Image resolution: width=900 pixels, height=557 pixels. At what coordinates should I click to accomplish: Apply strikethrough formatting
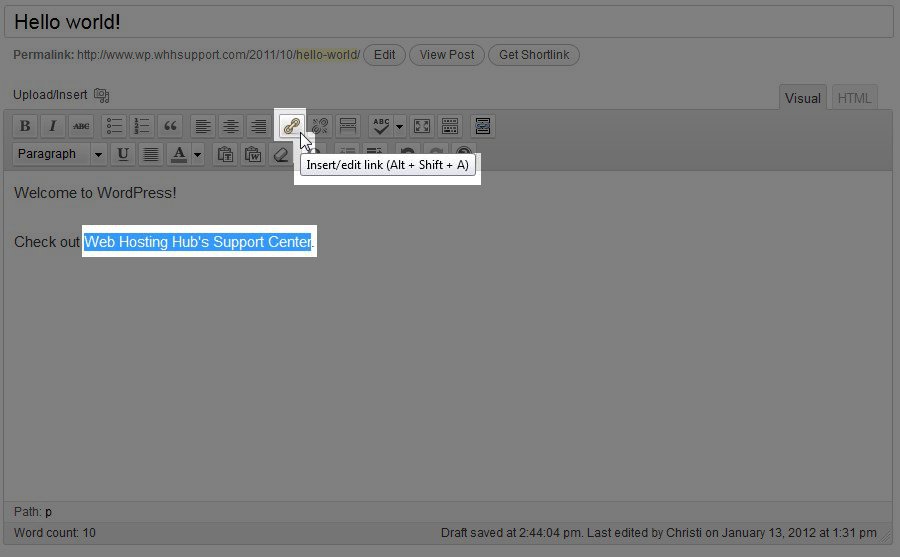[x=81, y=126]
